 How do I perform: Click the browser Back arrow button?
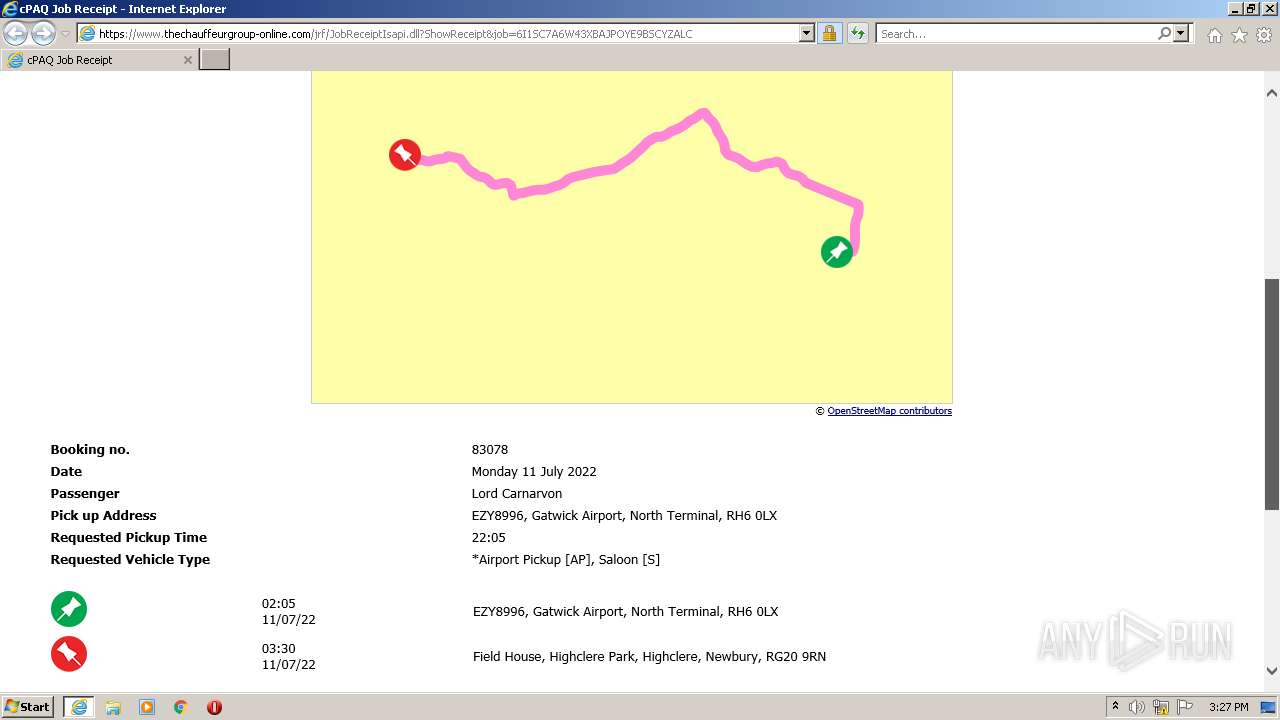point(16,33)
